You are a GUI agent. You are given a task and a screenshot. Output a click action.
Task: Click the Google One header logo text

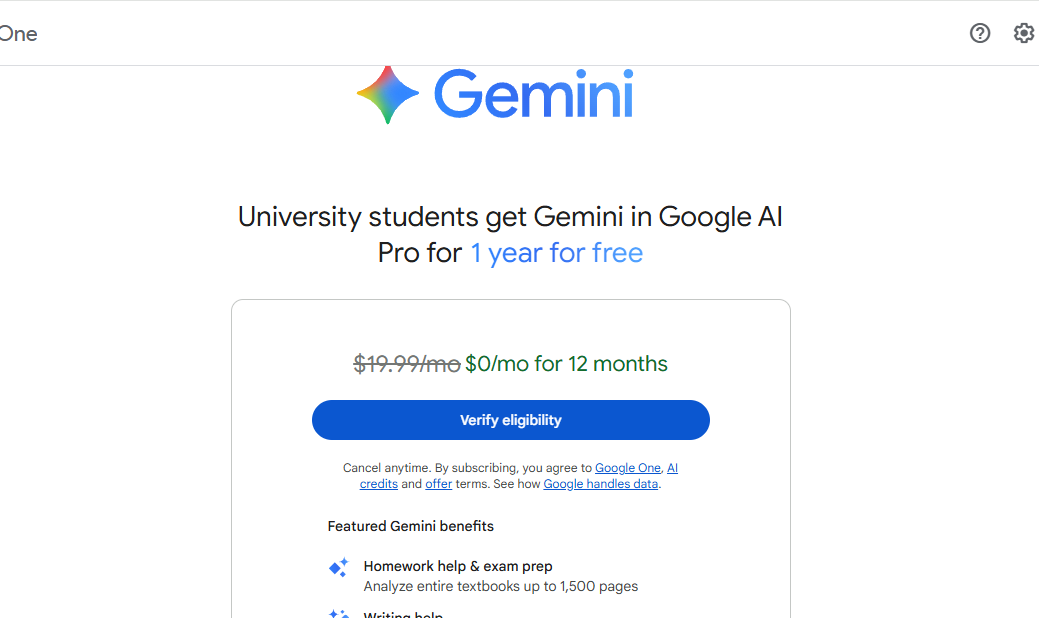[x=18, y=34]
